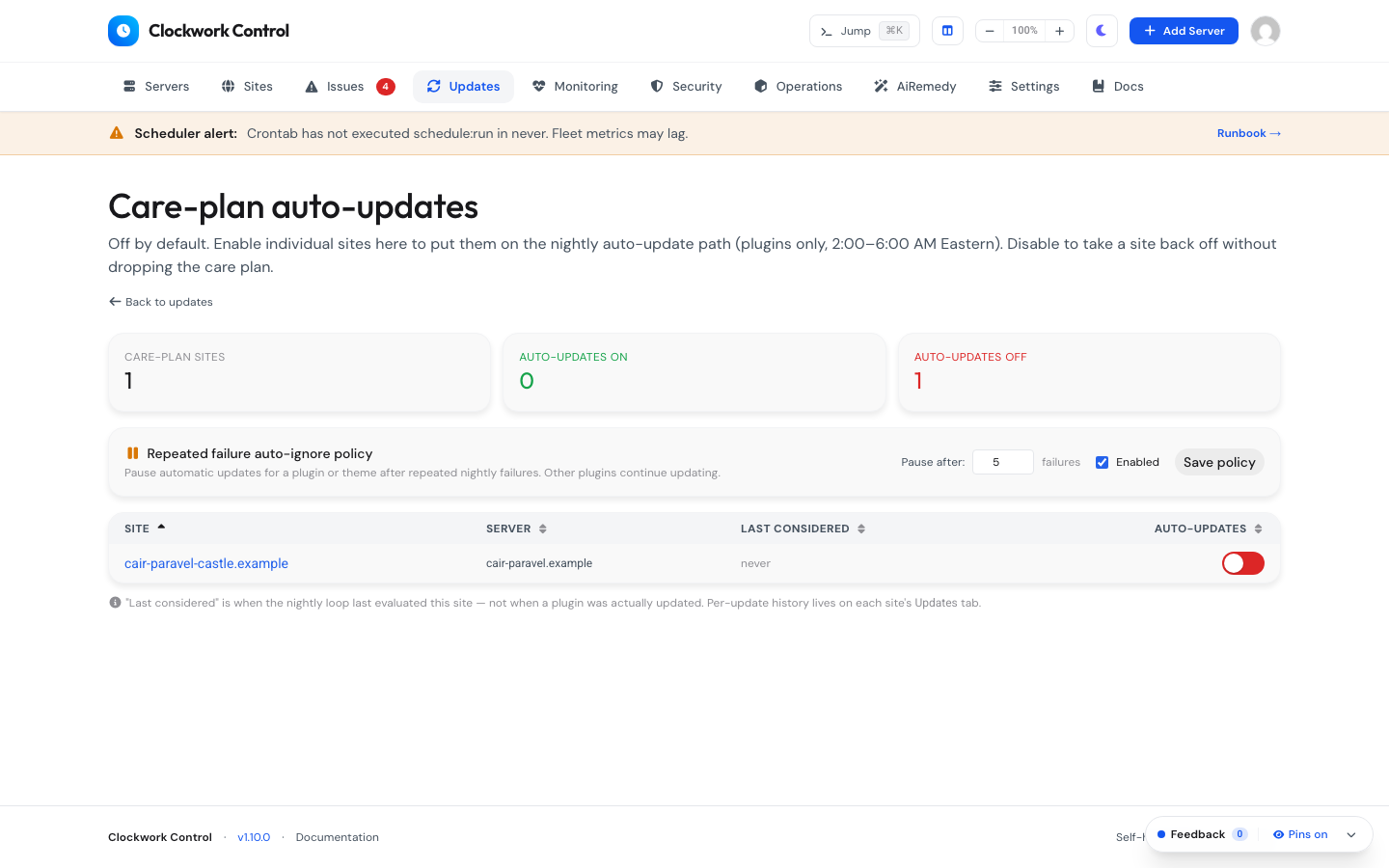Sort by the Auto-Updates column
This screenshot has width=1389, height=868.
[x=1208, y=529]
